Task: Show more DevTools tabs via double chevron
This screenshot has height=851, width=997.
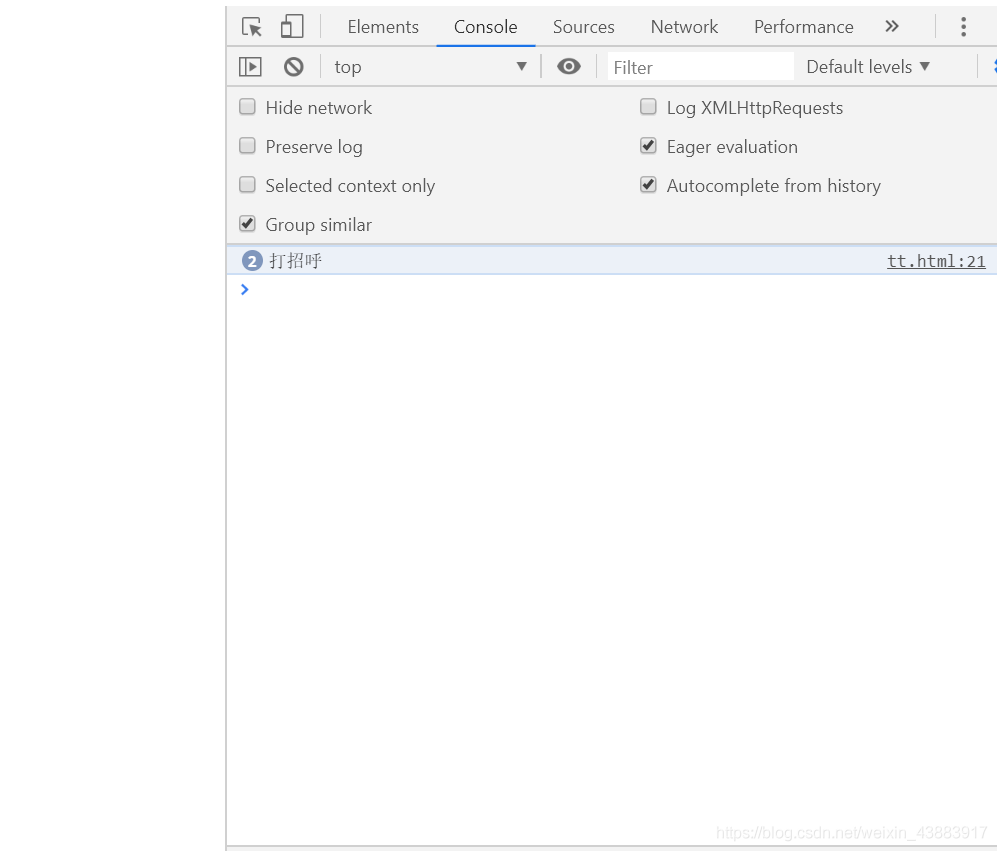Action: tap(892, 26)
